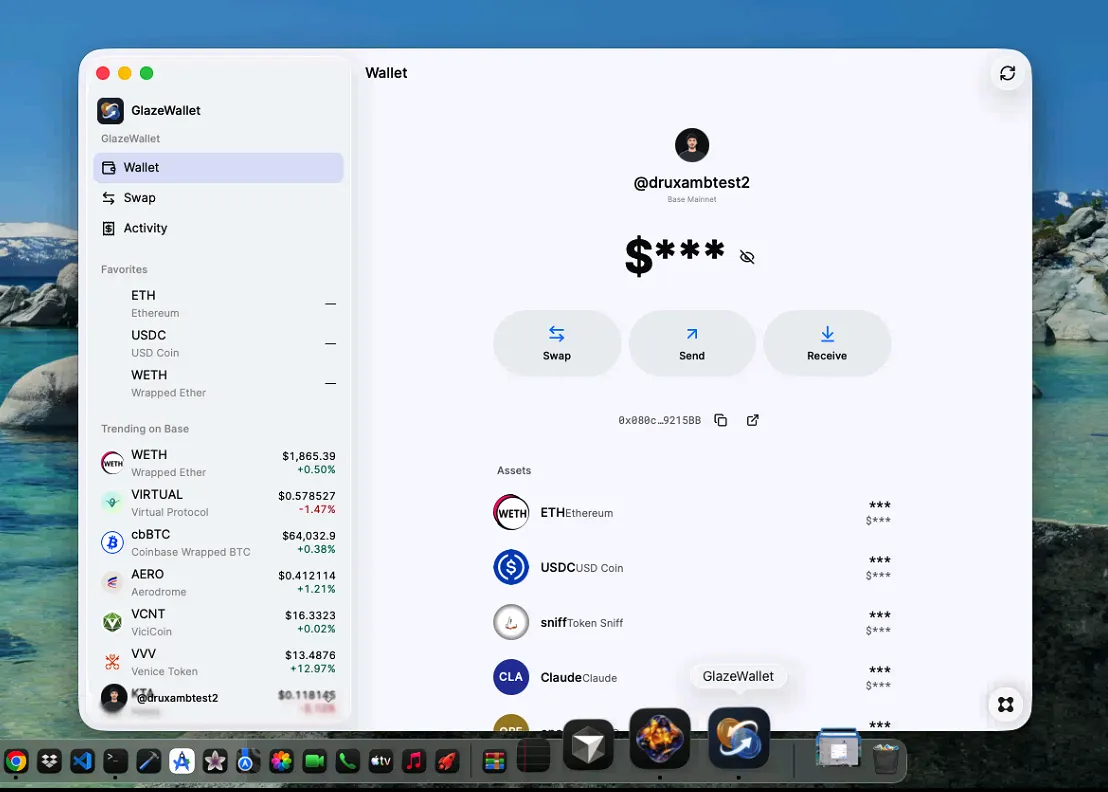Toggle balance visibility with the crossed-eye icon
Viewport: 1108px width, 792px height.
(747, 257)
